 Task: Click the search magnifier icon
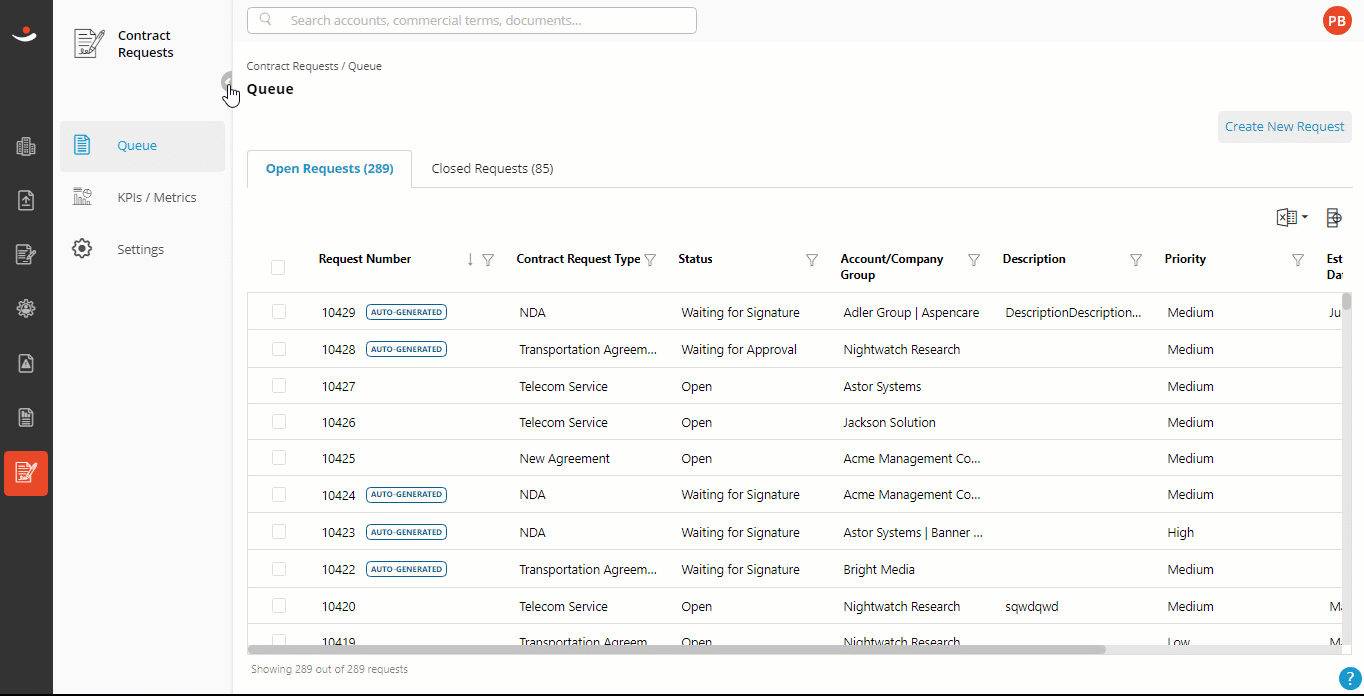pyautogui.click(x=266, y=20)
